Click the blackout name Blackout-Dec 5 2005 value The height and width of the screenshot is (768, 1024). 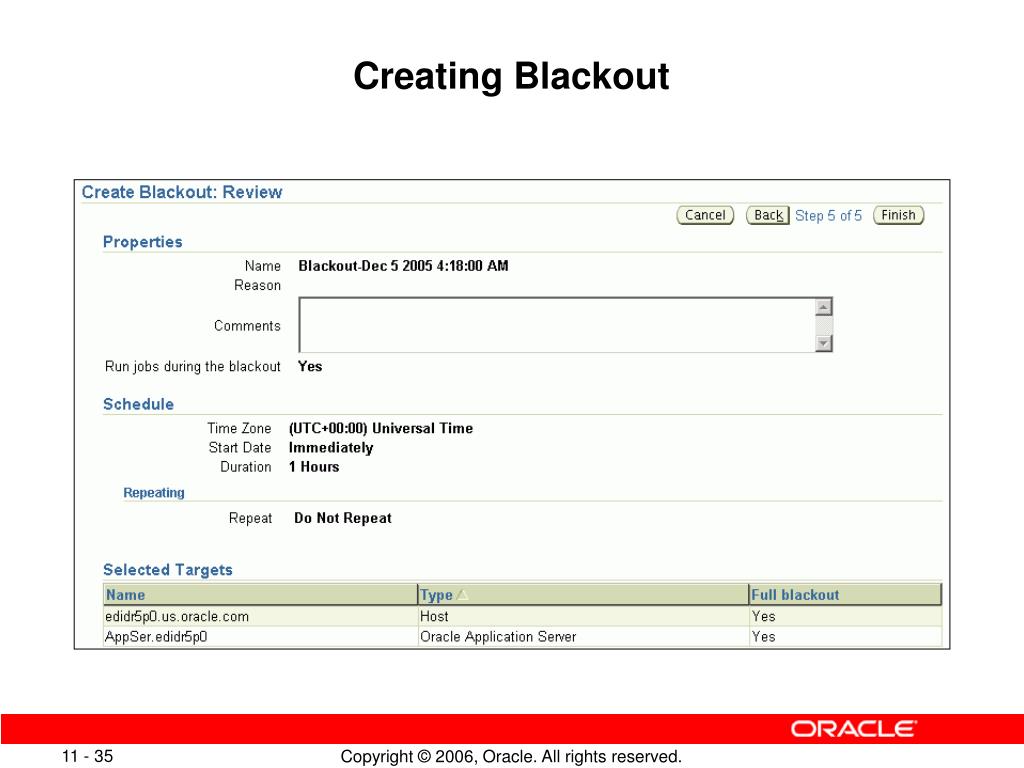[403, 266]
